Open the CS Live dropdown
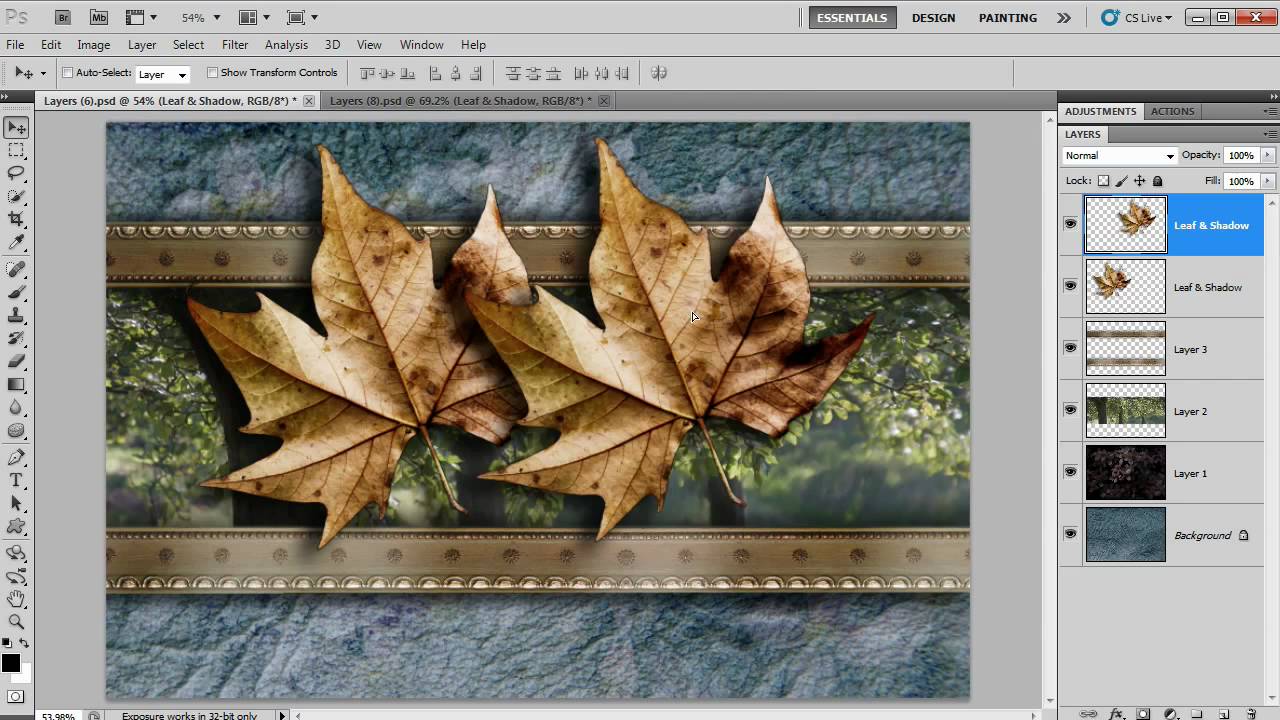 point(1137,17)
